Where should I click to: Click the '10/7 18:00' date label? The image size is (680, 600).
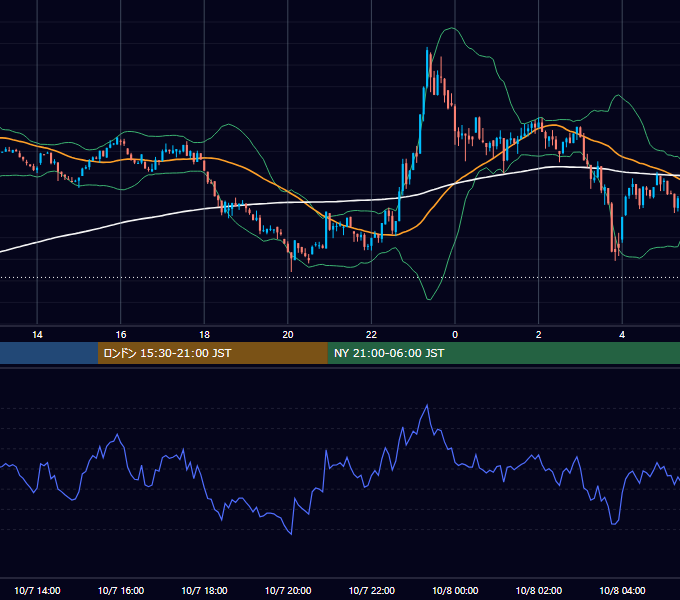click(x=204, y=590)
